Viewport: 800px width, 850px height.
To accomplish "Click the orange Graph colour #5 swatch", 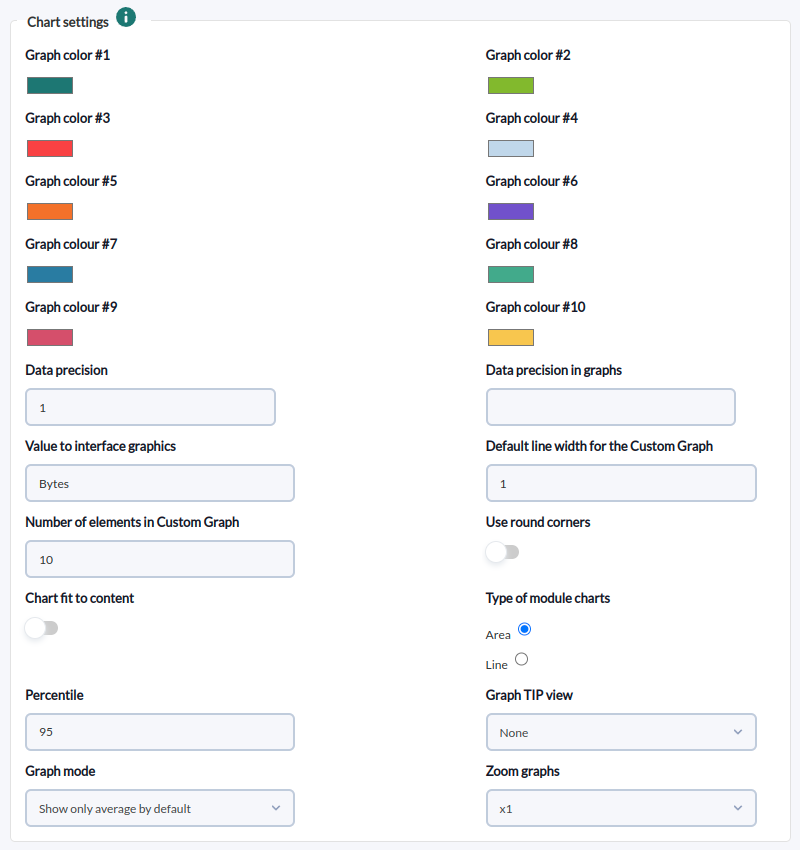I will pyautogui.click(x=50, y=211).
